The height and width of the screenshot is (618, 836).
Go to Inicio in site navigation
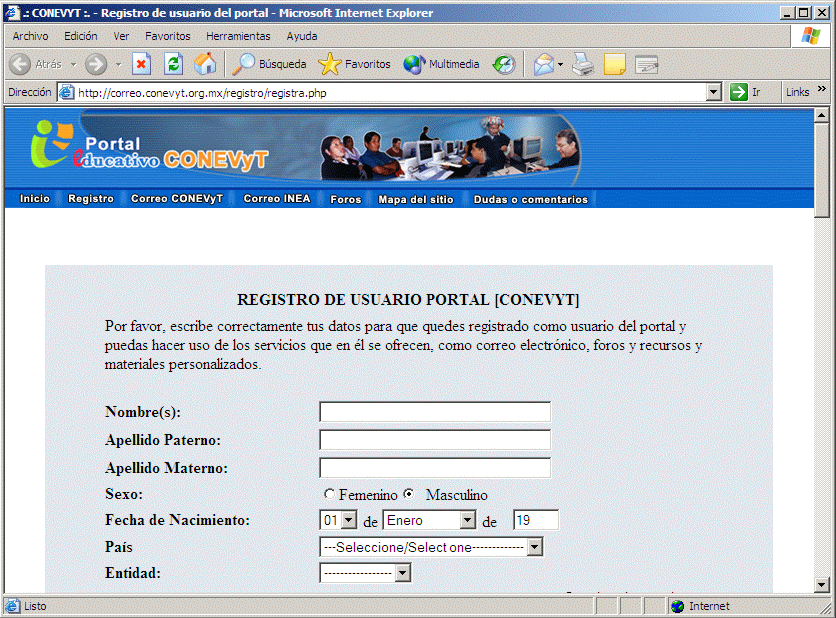tap(35, 199)
